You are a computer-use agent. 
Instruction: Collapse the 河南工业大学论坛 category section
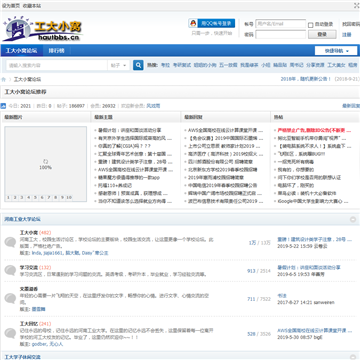353,219
